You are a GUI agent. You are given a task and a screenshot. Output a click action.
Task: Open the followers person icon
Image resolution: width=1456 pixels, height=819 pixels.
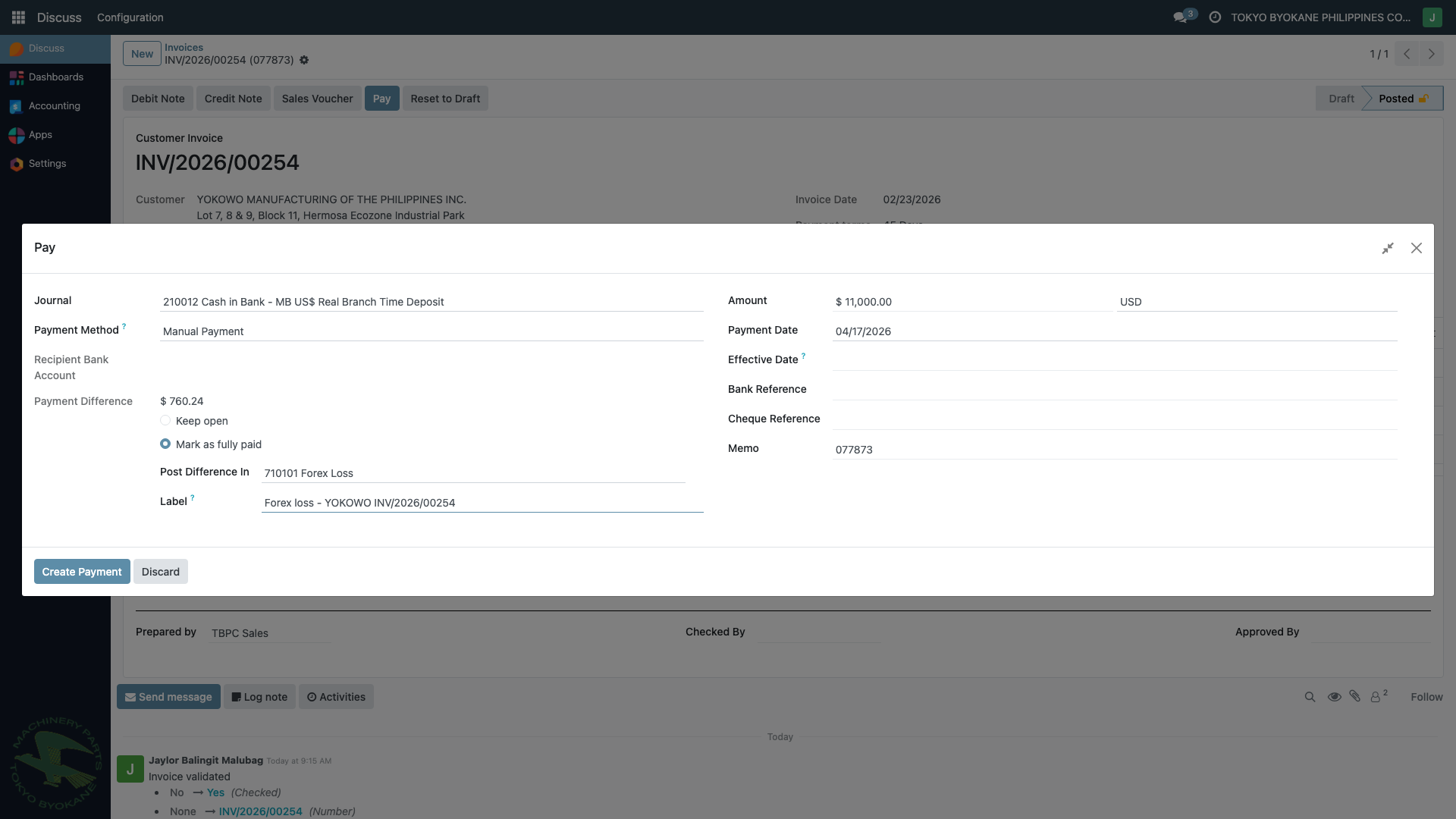[x=1376, y=697]
